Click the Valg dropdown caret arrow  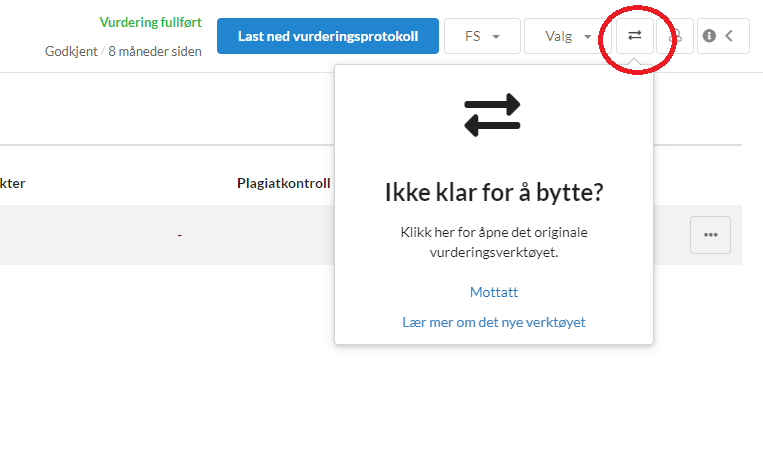(587, 37)
